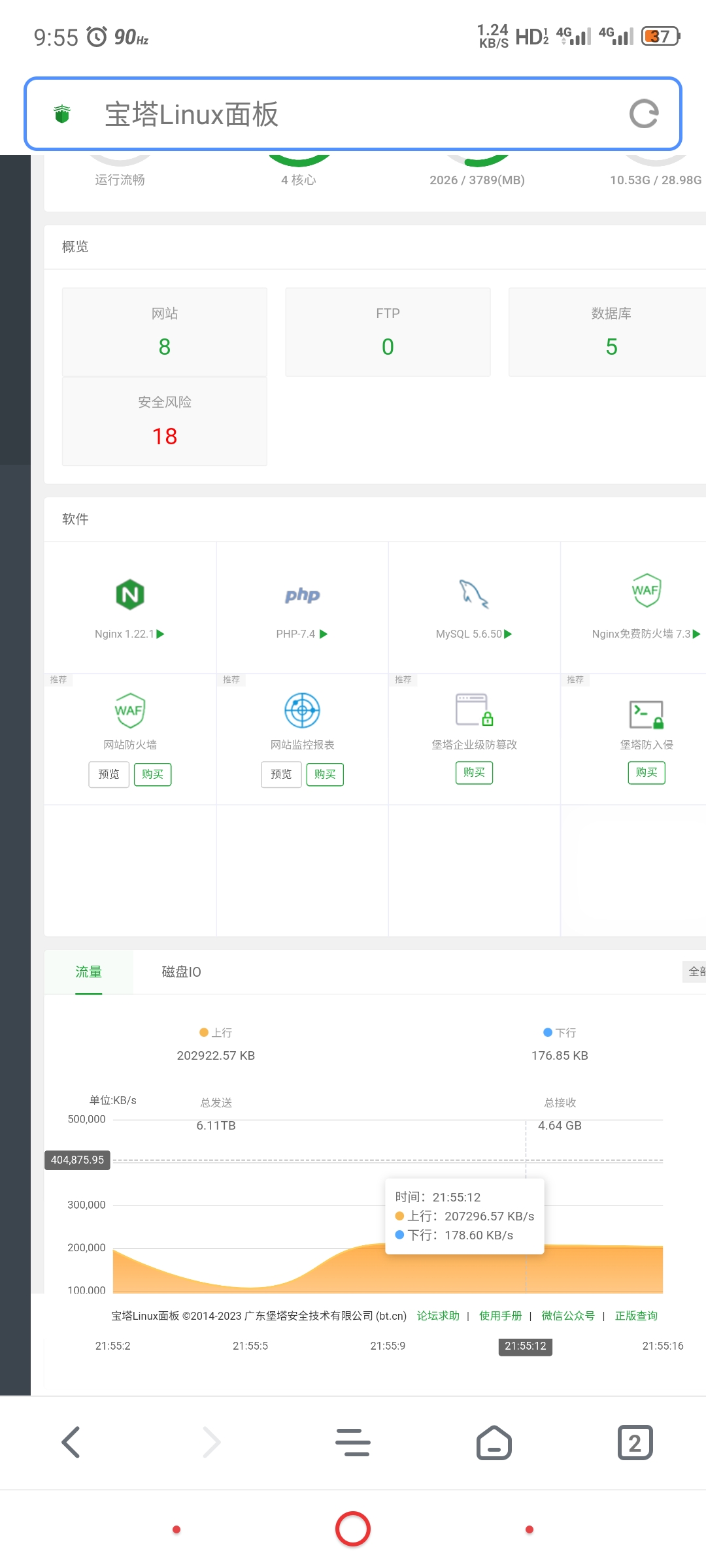Click the memory usage "2026 / 3789(MB)" text
The height and width of the screenshot is (1568, 706).
477,180
